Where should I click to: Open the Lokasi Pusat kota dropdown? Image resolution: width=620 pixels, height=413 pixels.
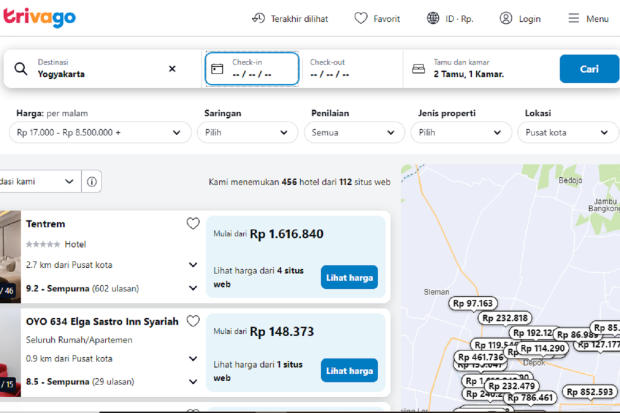pos(568,133)
